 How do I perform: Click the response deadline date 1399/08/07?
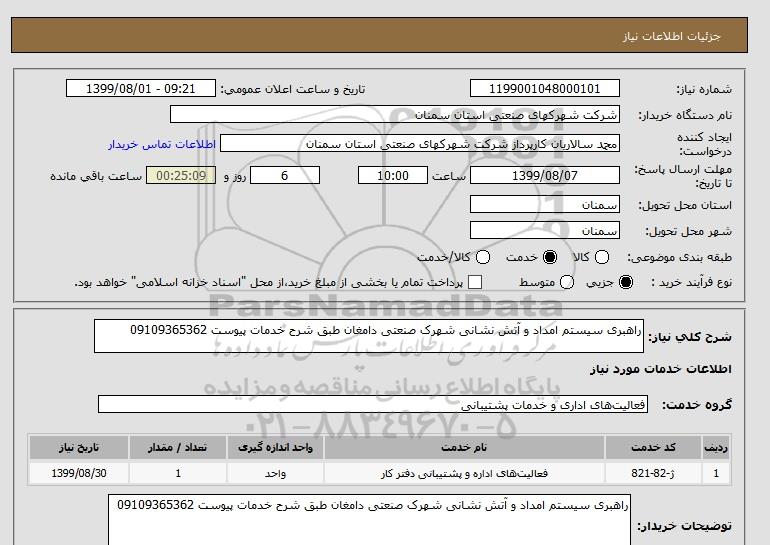[545, 175]
